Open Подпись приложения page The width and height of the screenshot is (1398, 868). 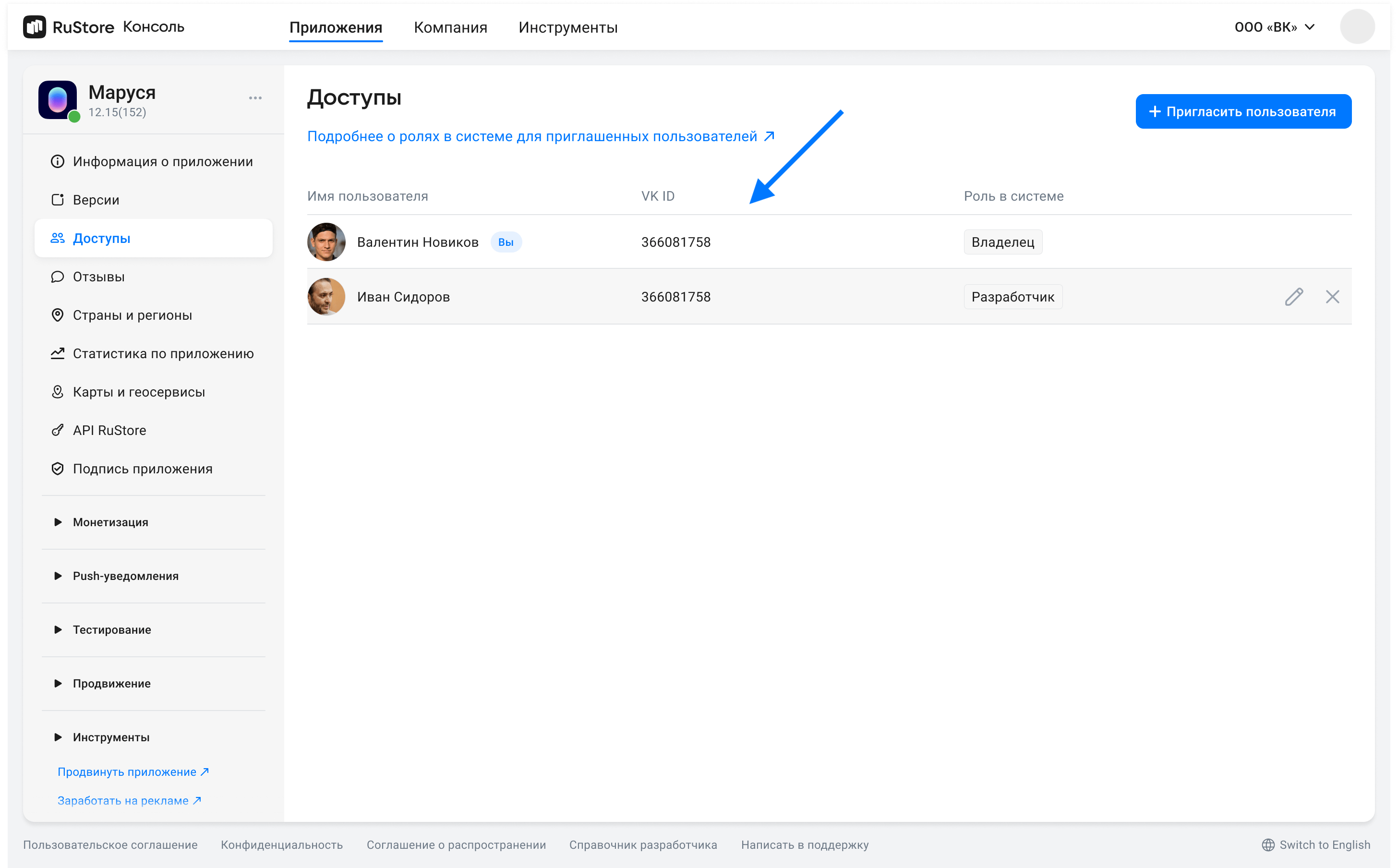tap(142, 469)
